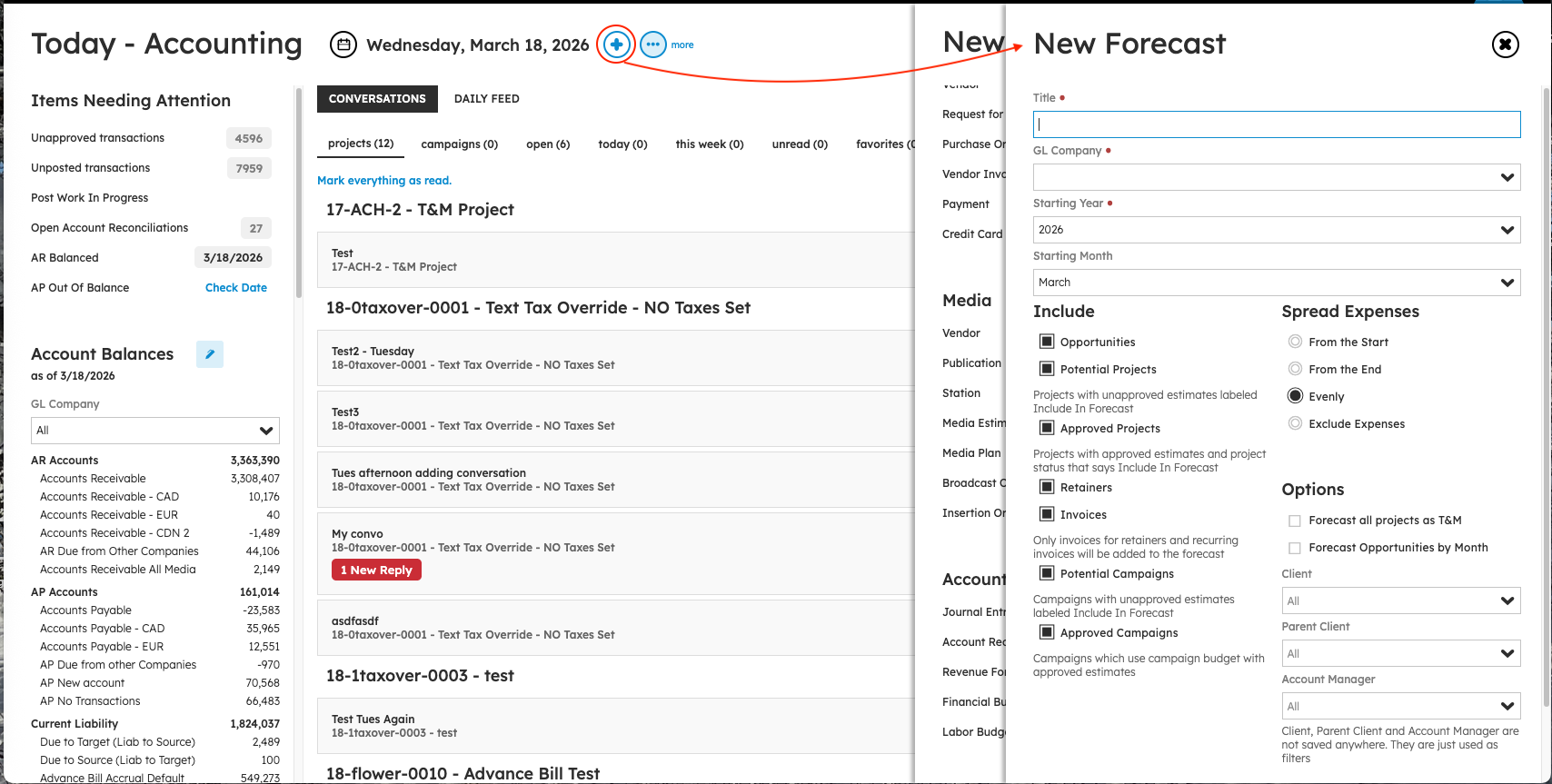Toggle the Opportunities checkbox
The height and width of the screenshot is (784, 1552).
pyautogui.click(x=1047, y=342)
